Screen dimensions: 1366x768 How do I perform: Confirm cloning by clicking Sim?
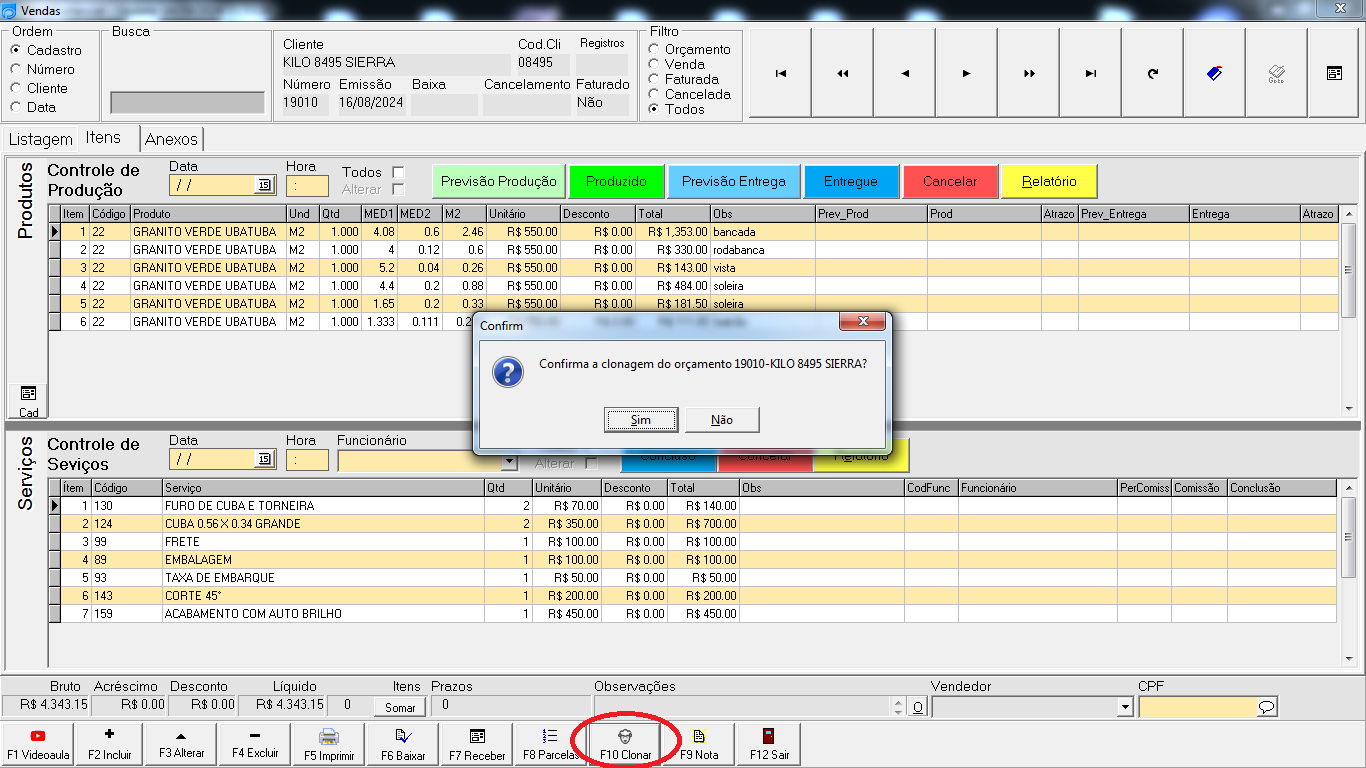(x=641, y=420)
